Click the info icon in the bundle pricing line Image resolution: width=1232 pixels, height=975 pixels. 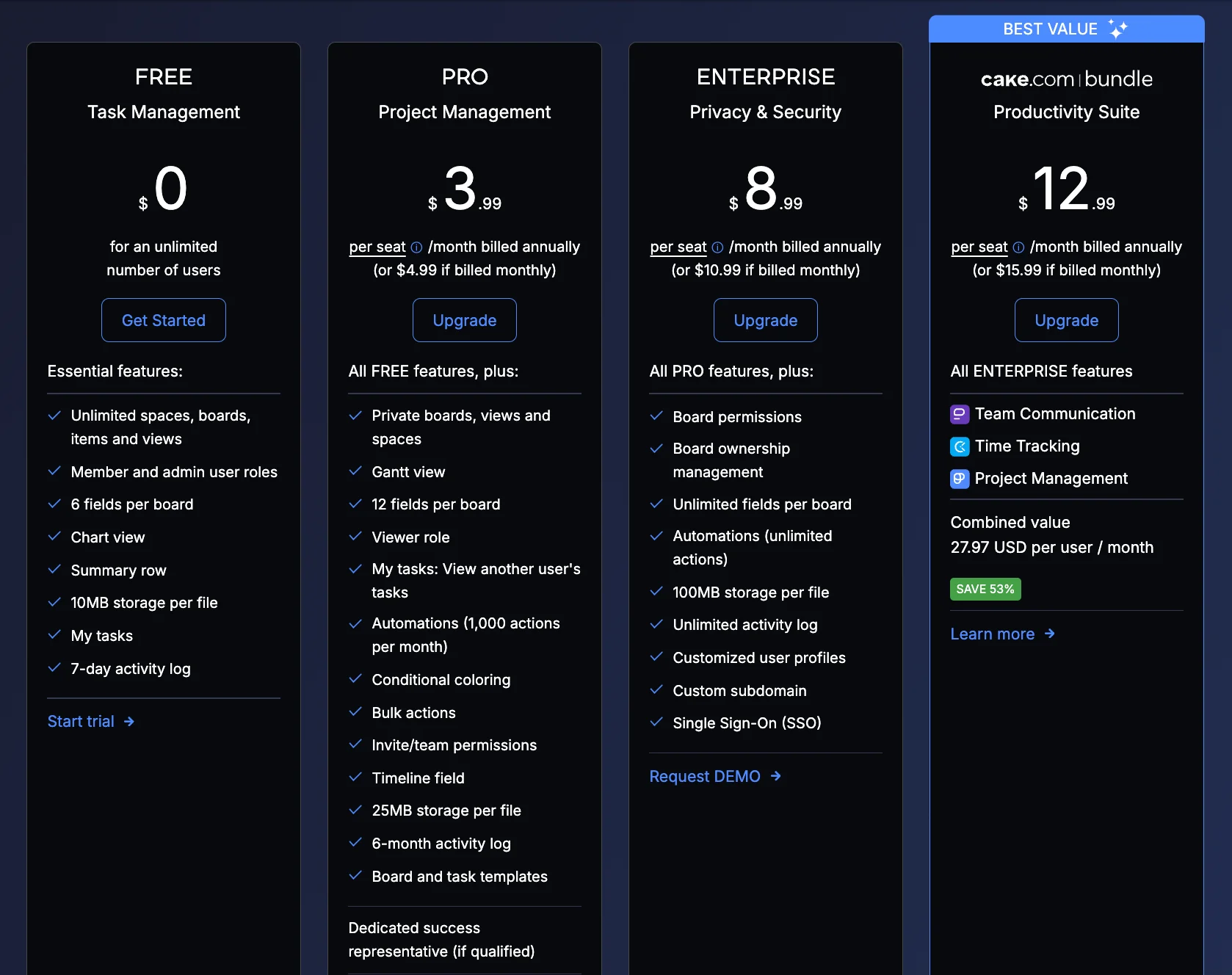tap(1018, 247)
